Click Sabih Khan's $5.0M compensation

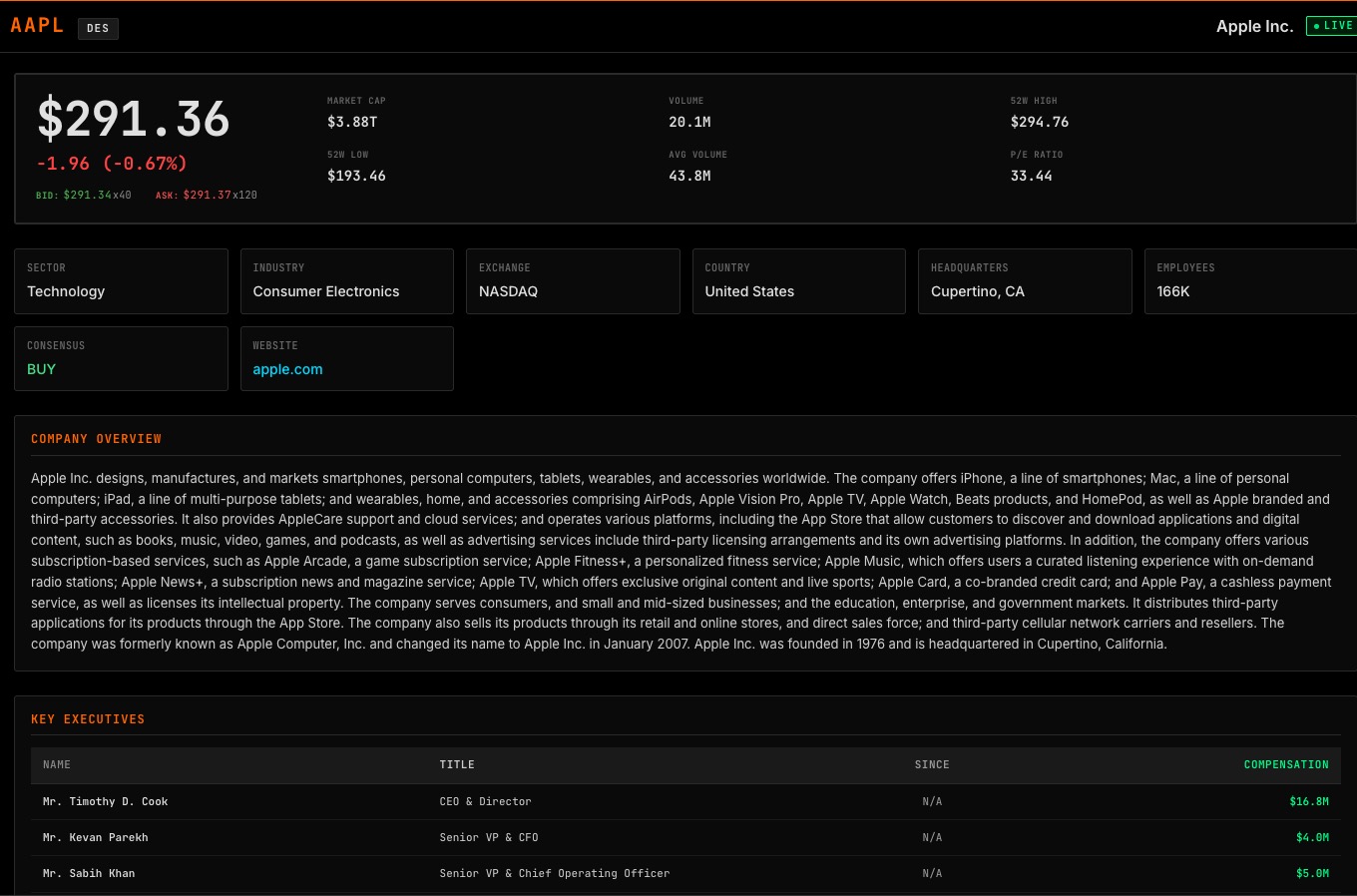1312,874
